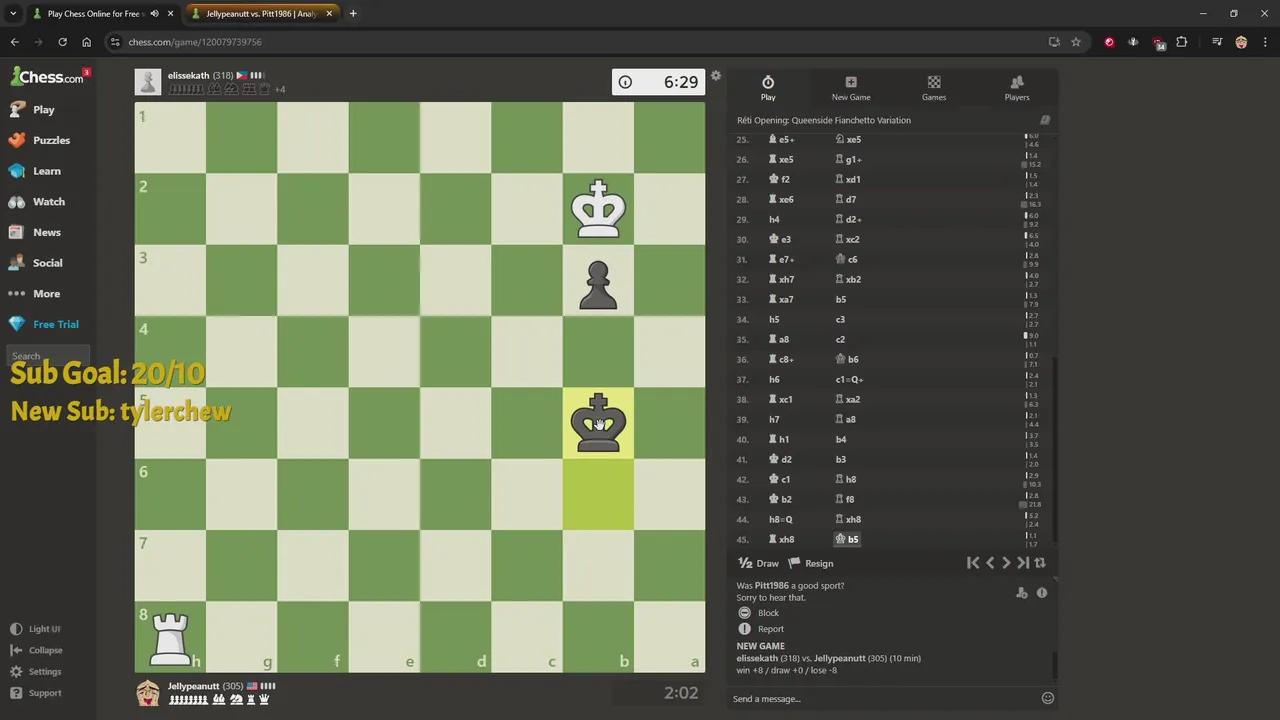Go to the previous move
The height and width of the screenshot is (720, 1280).
(x=990, y=563)
